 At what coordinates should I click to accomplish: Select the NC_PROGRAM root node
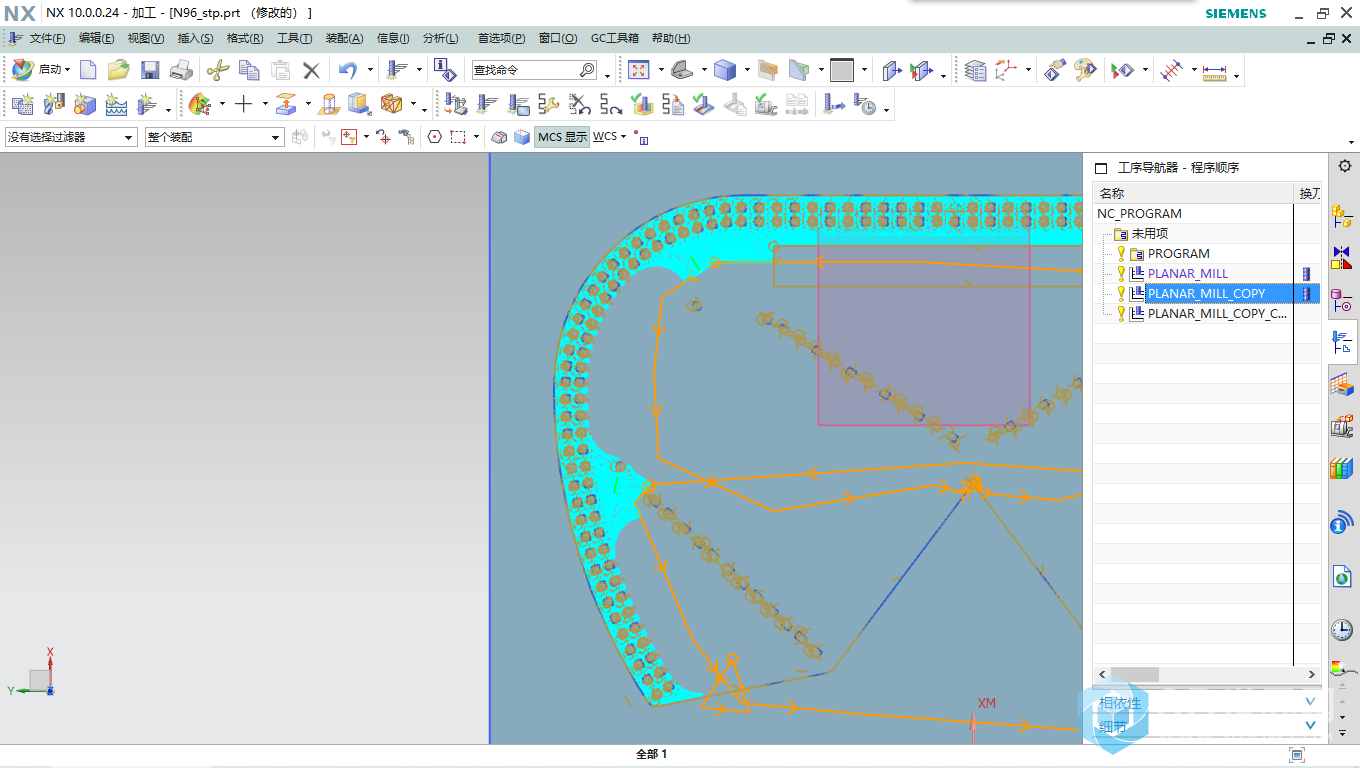(1139, 213)
